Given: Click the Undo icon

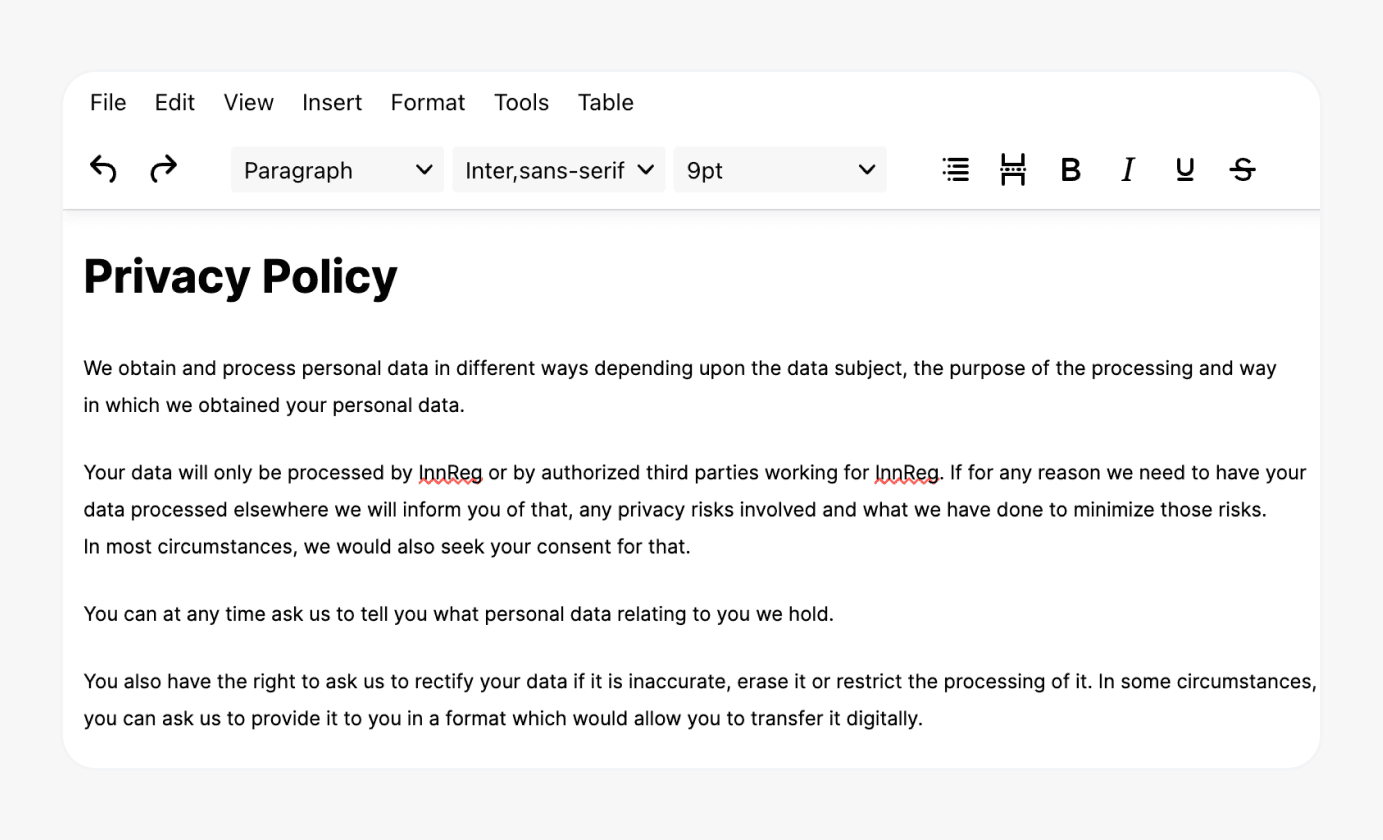Looking at the screenshot, I should 102,169.
